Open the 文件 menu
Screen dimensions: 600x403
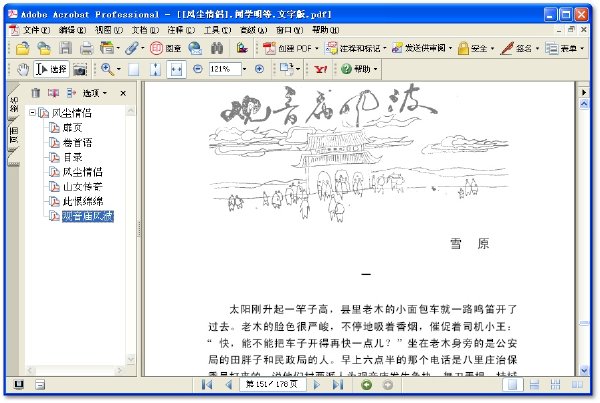[36, 30]
